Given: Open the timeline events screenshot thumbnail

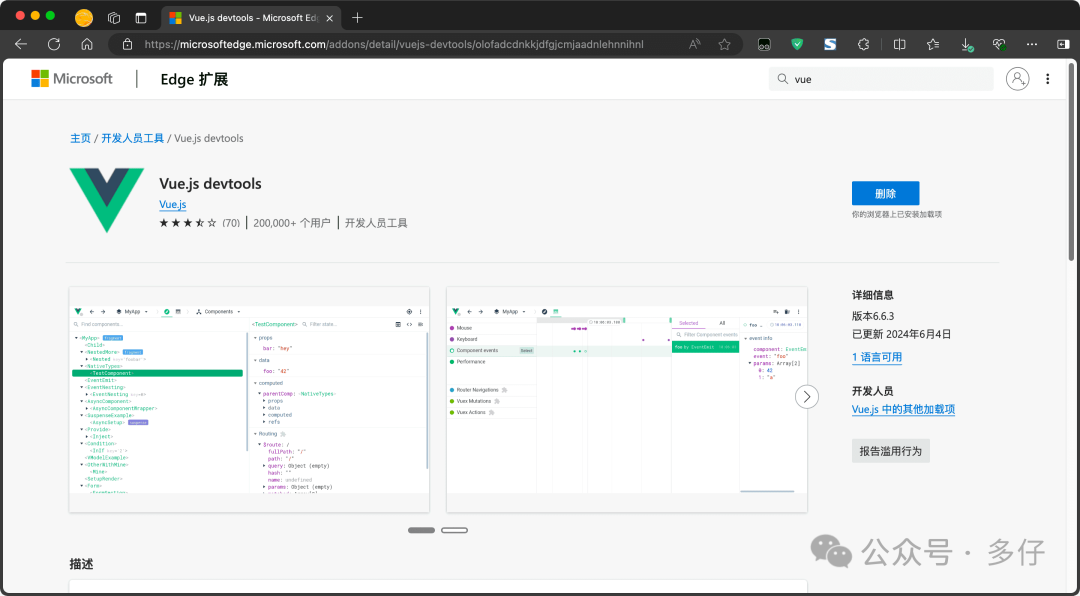Looking at the screenshot, I should pos(627,400).
